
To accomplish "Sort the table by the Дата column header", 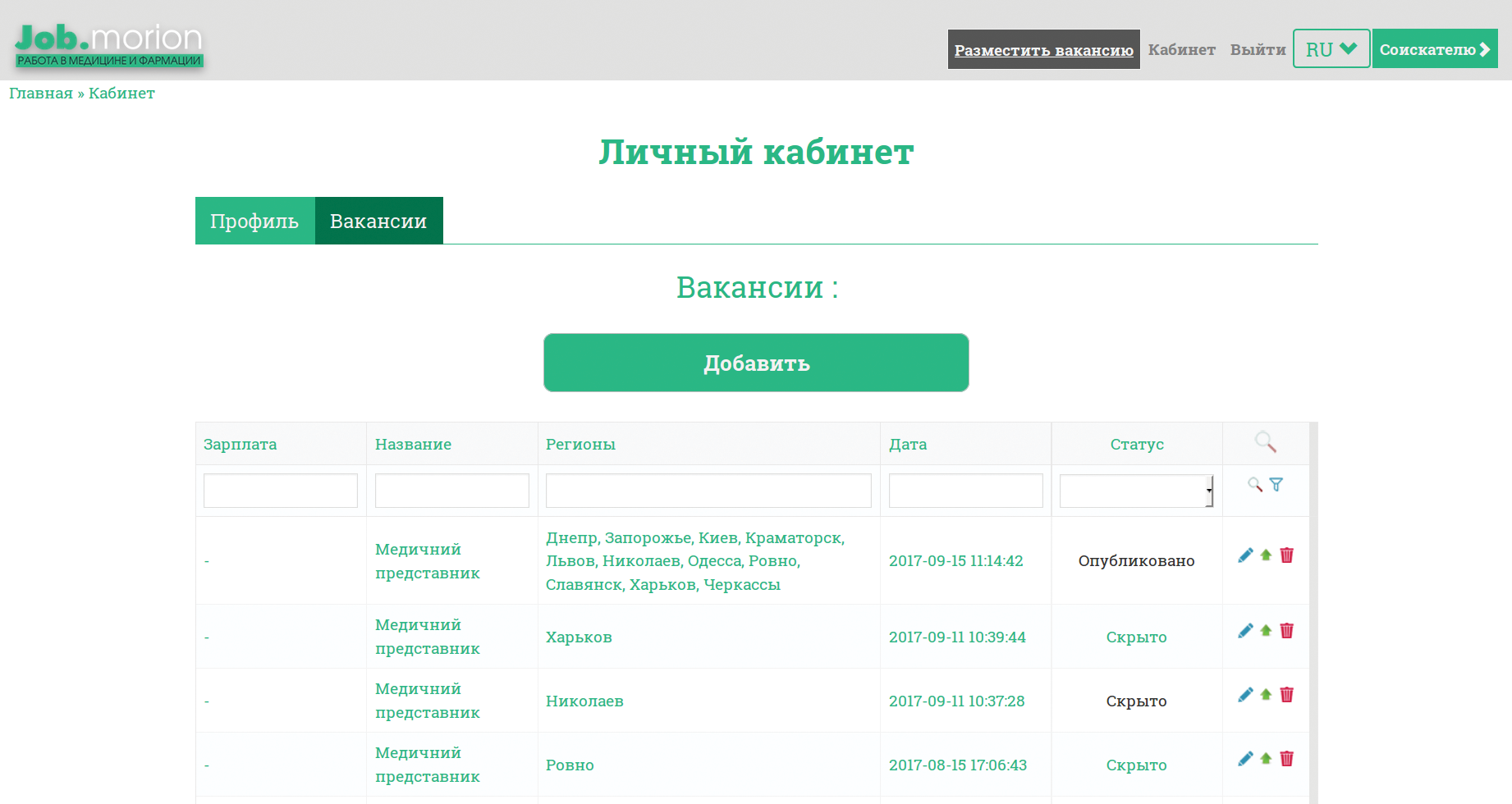I will click(x=908, y=444).
